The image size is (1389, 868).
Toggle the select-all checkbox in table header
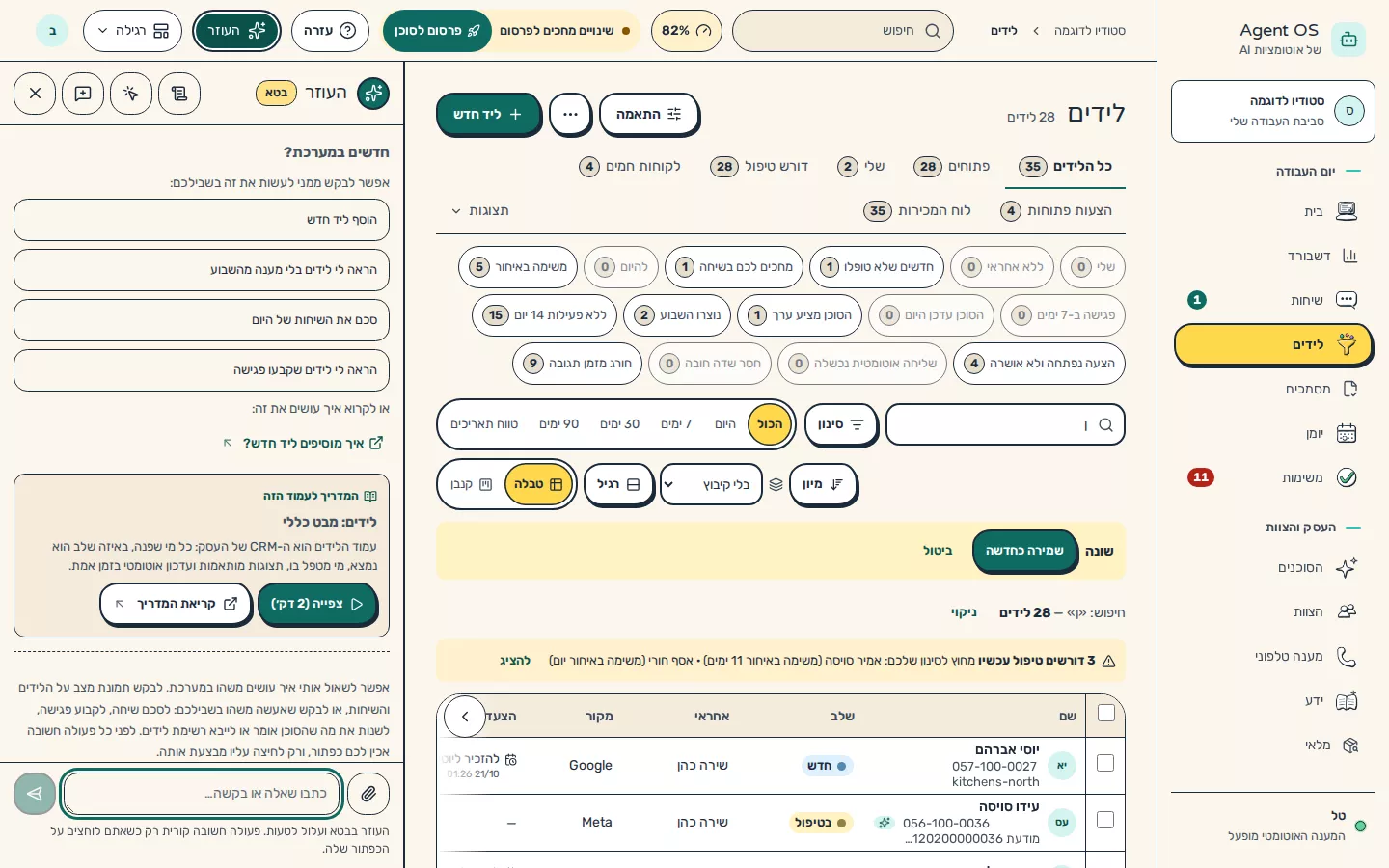coord(1106,713)
